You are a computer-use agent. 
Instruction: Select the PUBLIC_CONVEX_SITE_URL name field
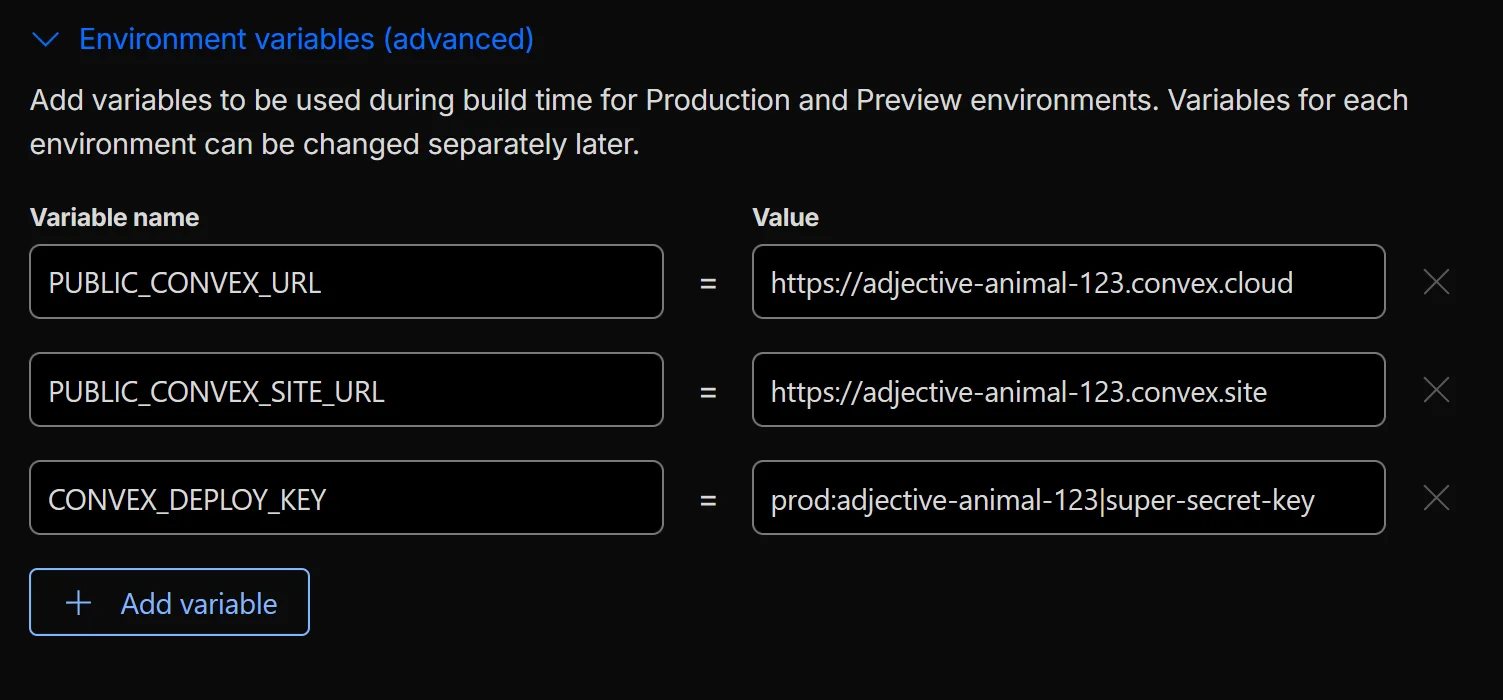[346, 390]
